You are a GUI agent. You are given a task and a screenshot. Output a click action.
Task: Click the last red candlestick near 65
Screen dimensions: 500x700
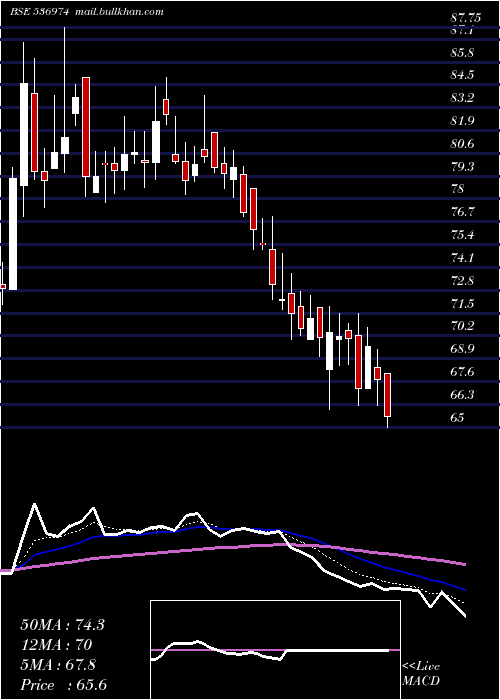point(388,395)
